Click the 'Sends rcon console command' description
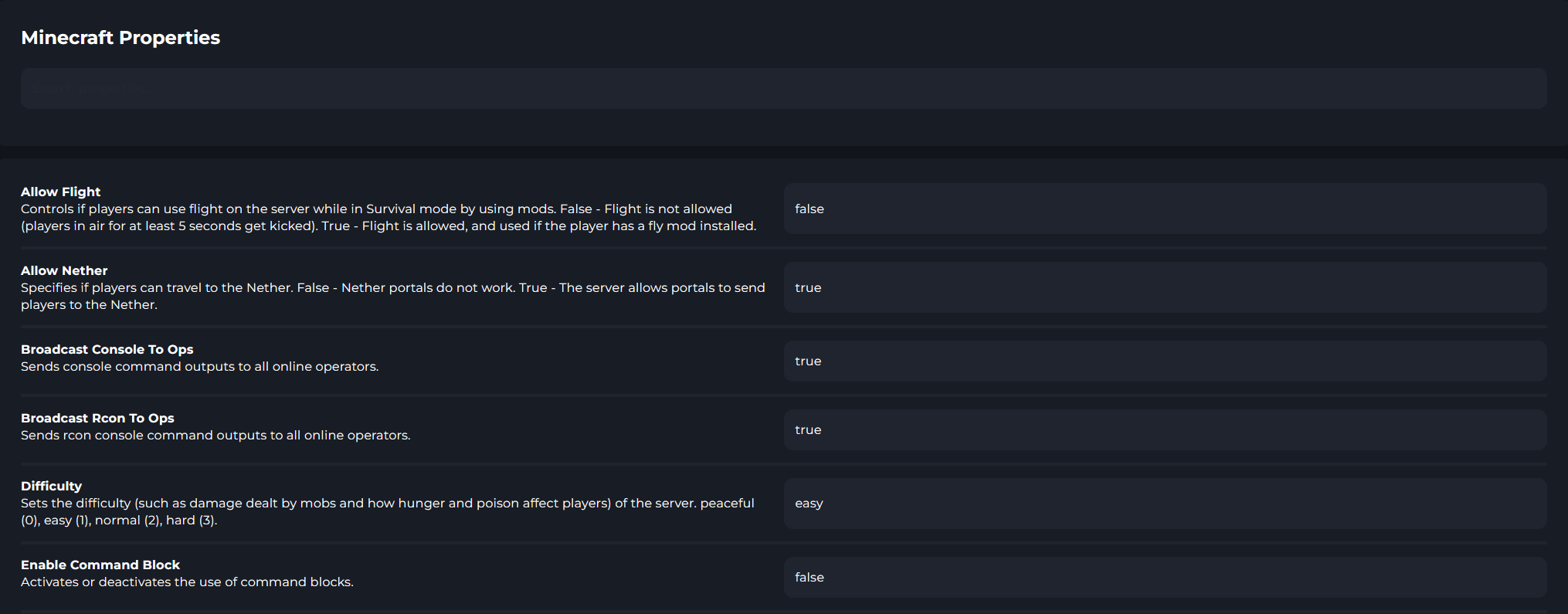This screenshot has height=614, width=1568. 216,435
